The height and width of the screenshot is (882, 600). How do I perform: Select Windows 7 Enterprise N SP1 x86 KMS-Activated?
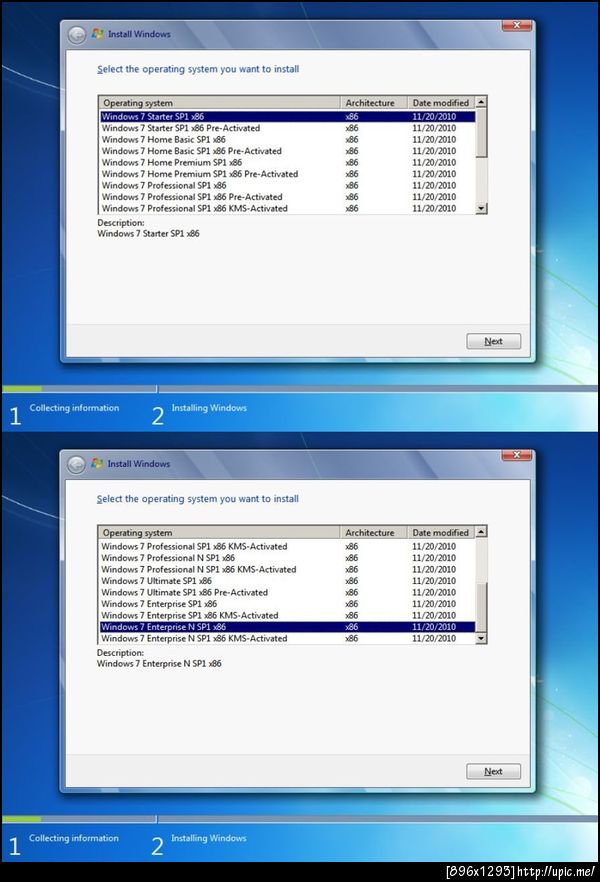(x=287, y=638)
